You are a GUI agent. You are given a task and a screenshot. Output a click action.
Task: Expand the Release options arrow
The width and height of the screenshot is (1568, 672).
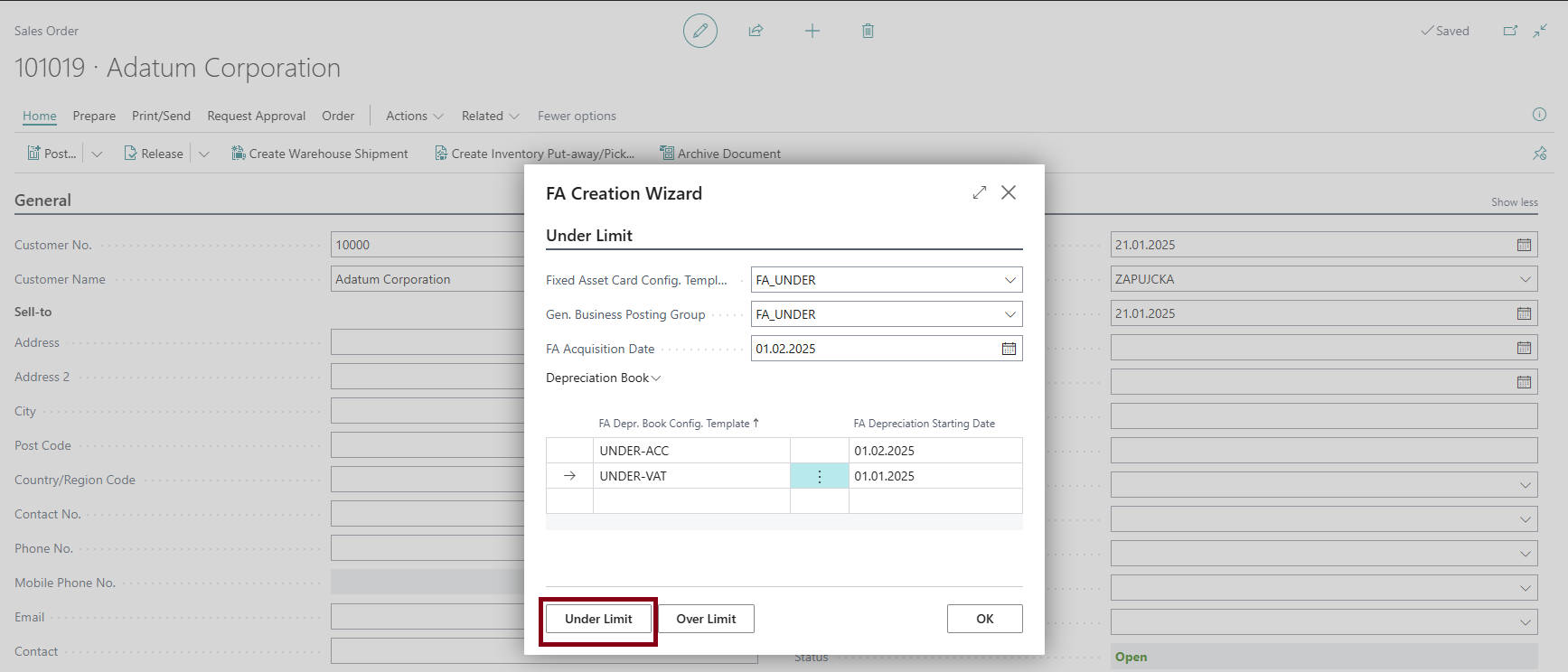[204, 154]
